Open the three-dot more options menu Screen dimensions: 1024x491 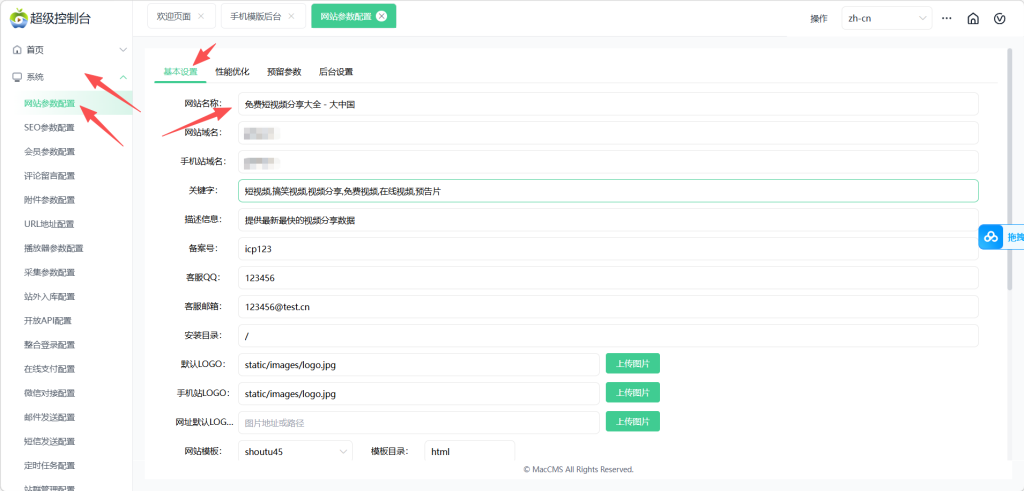946,18
